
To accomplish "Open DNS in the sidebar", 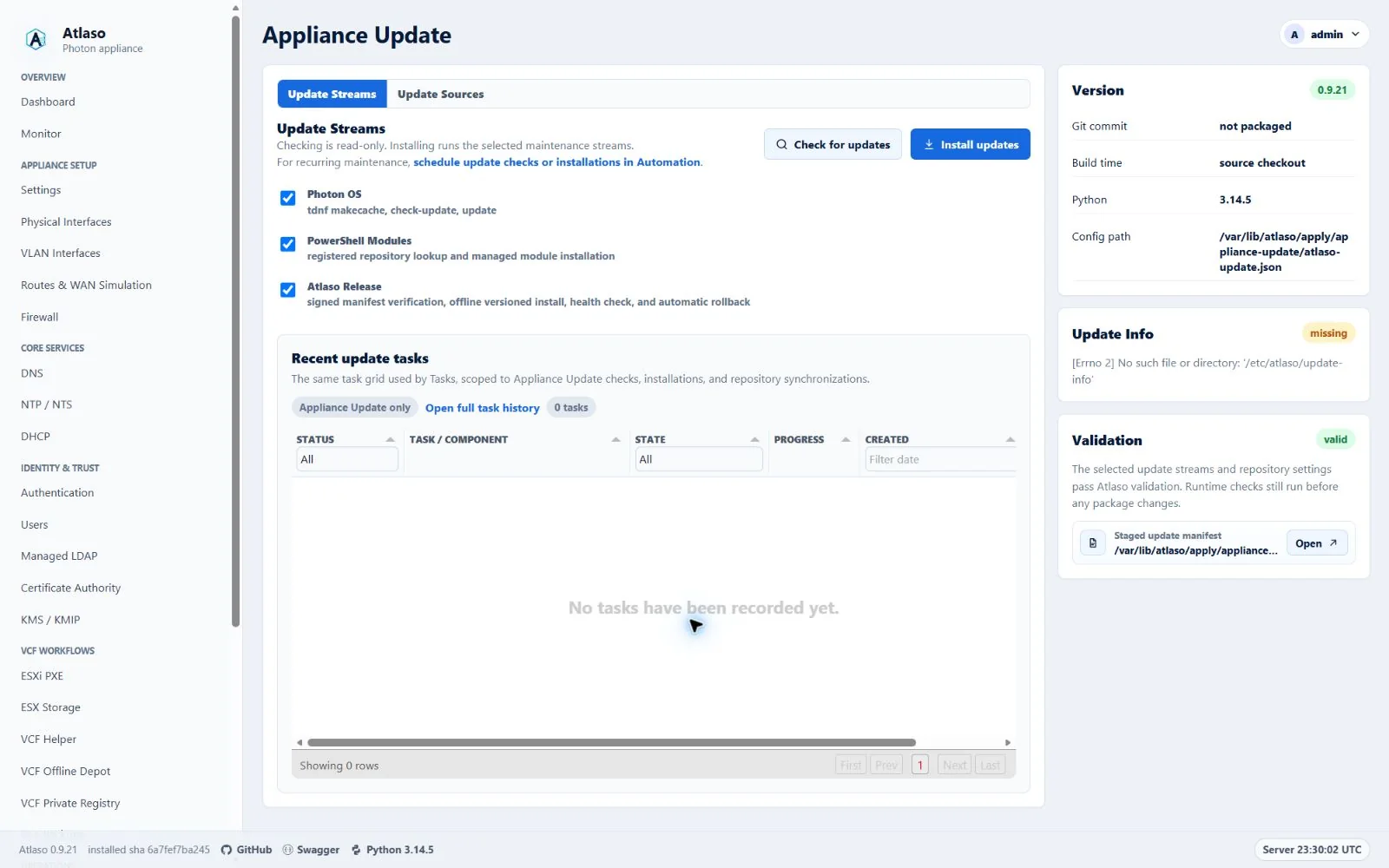I will [32, 373].
